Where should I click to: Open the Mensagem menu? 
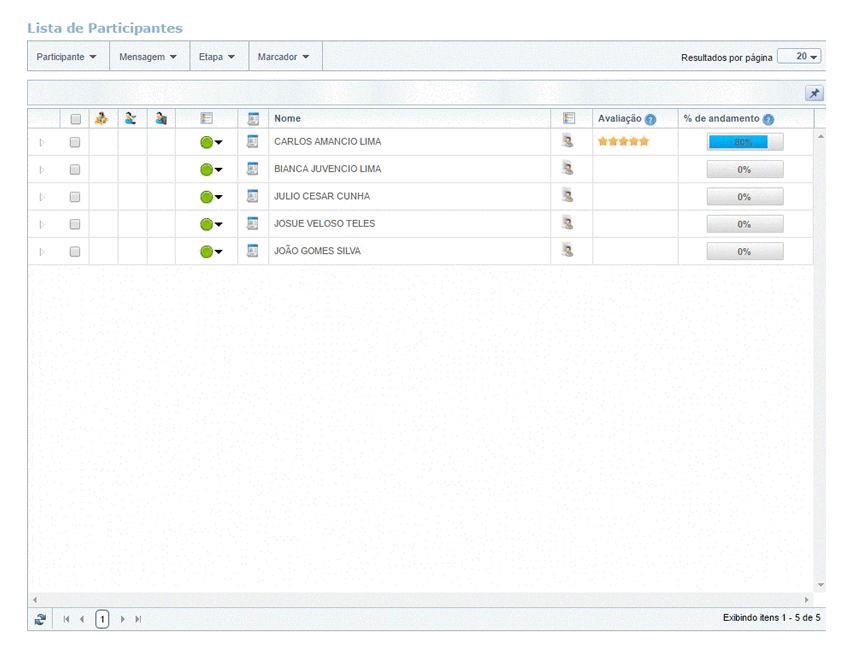[x=148, y=57]
